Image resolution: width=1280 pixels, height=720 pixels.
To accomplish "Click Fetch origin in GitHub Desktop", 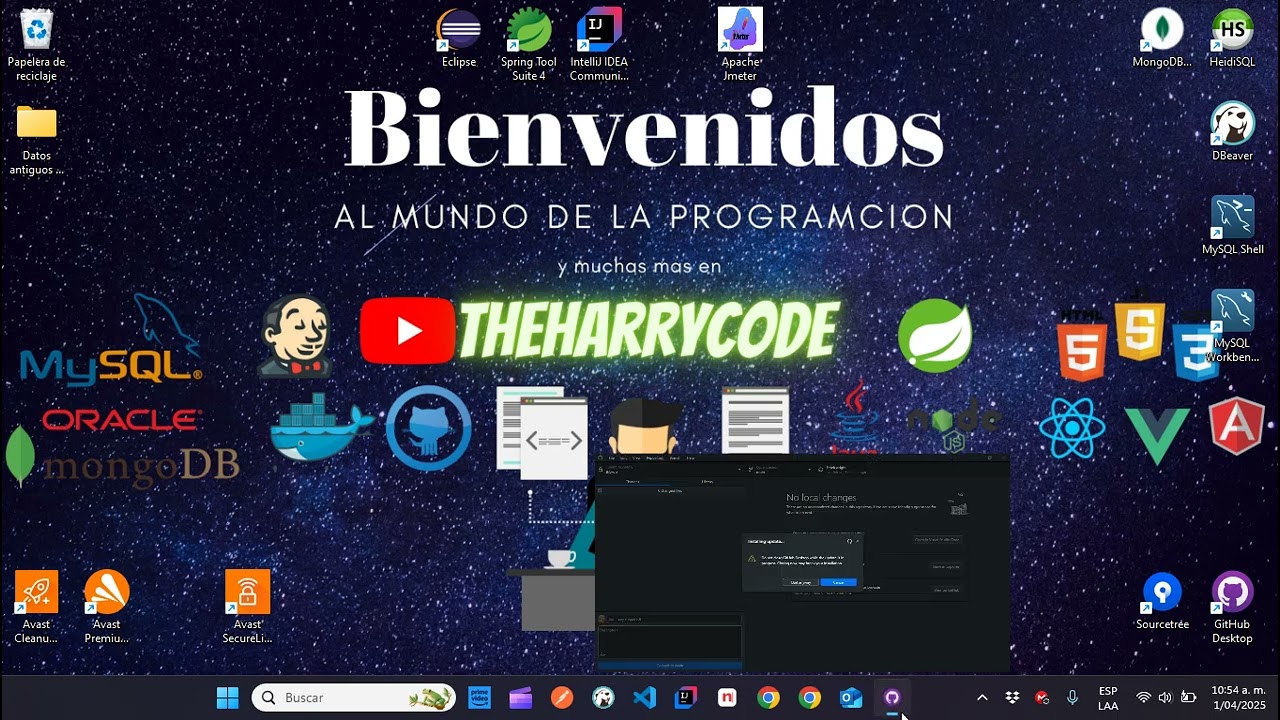I will tap(847, 470).
